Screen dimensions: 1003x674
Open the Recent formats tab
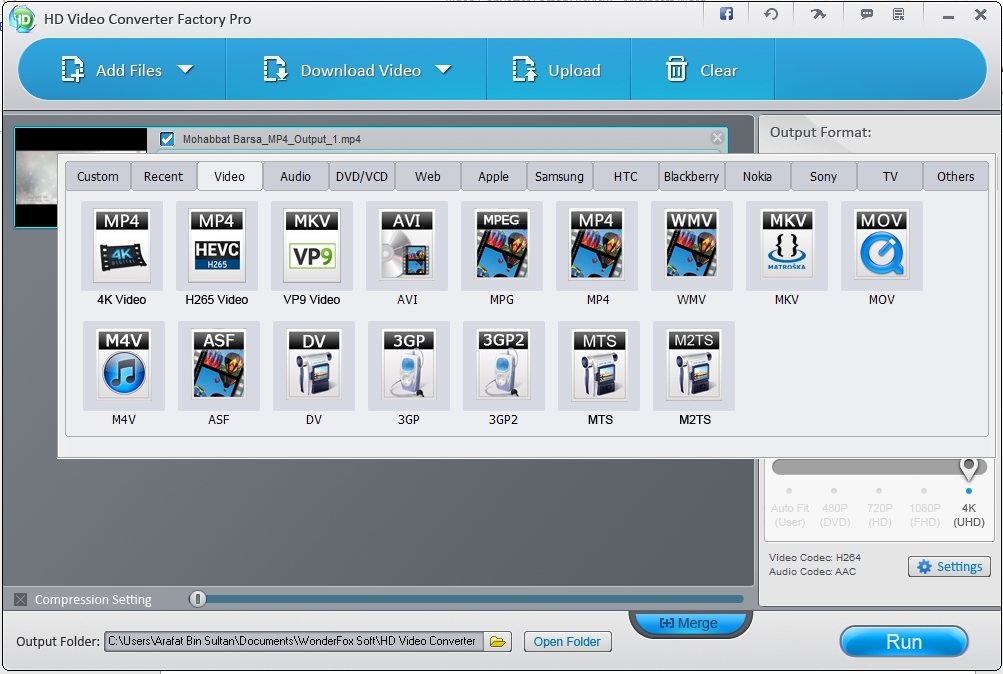[163, 176]
